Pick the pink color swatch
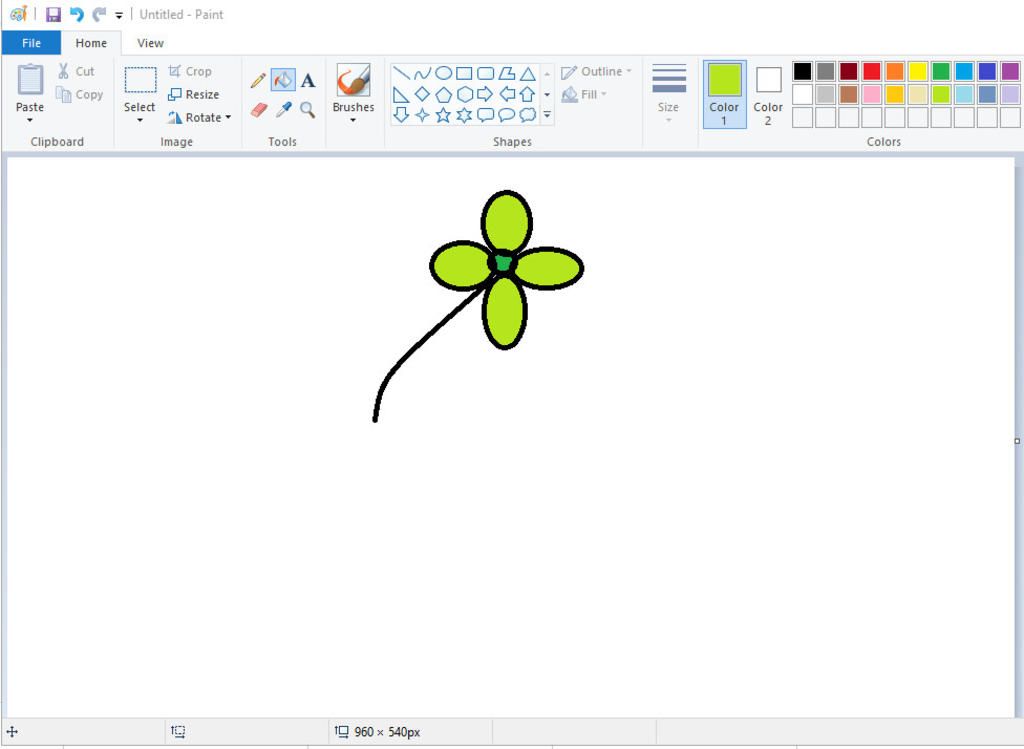1024x749 pixels. point(872,94)
